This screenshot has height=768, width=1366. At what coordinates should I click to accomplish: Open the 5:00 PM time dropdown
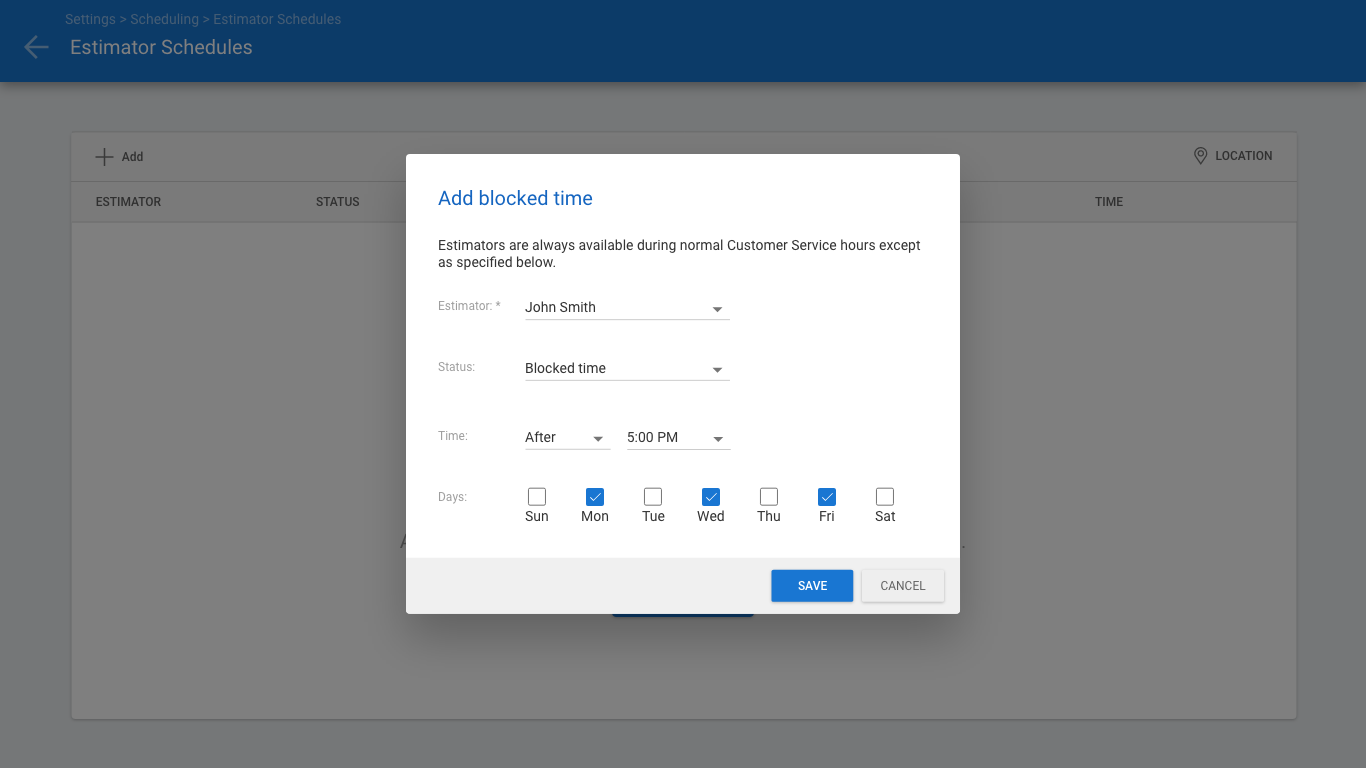coord(678,438)
